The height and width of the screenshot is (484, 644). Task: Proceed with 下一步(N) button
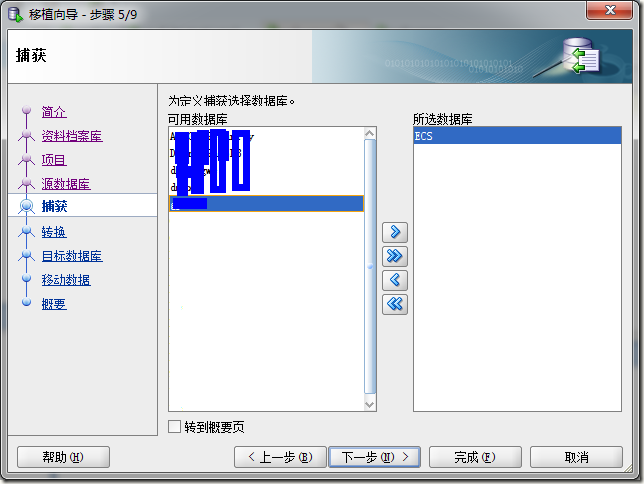(375, 457)
